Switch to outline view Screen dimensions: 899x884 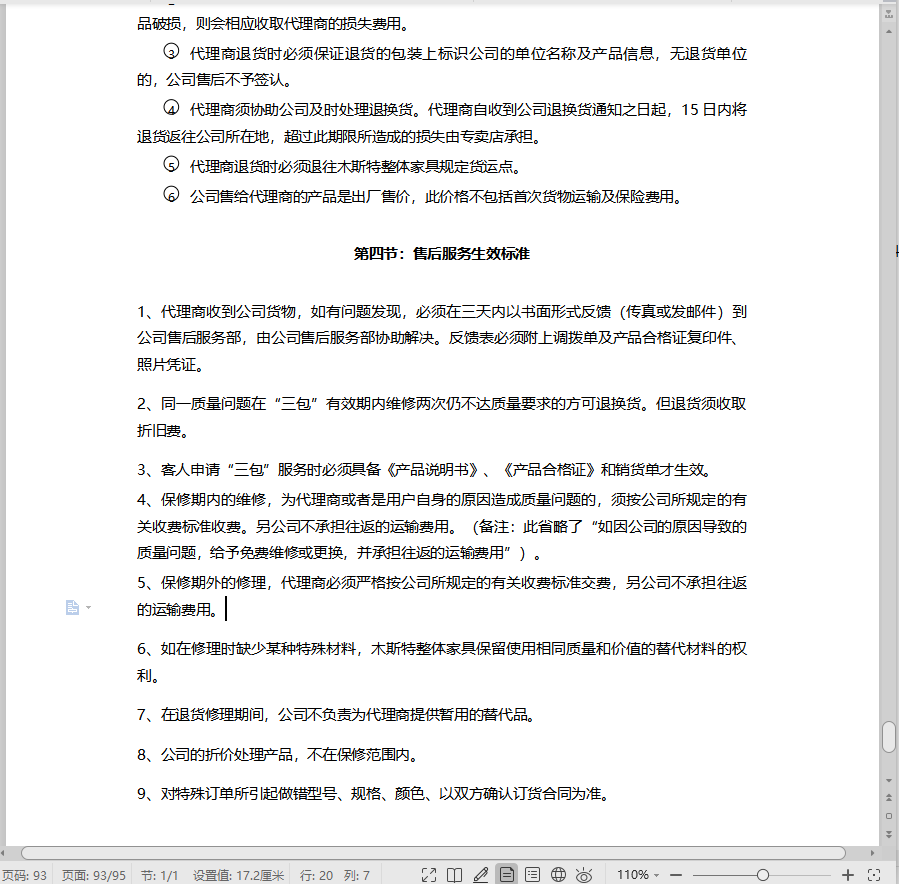533,875
